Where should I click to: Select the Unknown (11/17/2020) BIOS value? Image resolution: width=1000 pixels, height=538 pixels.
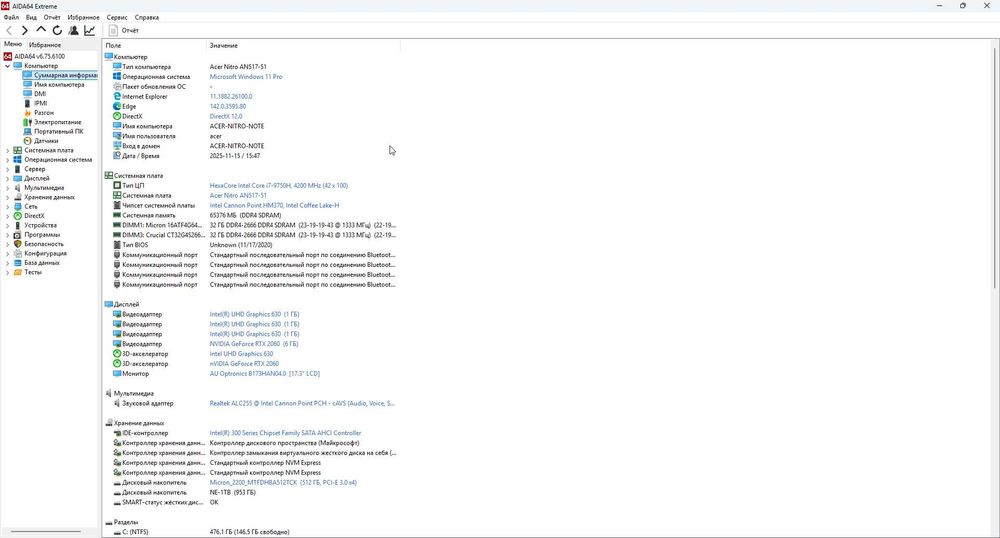click(241, 245)
